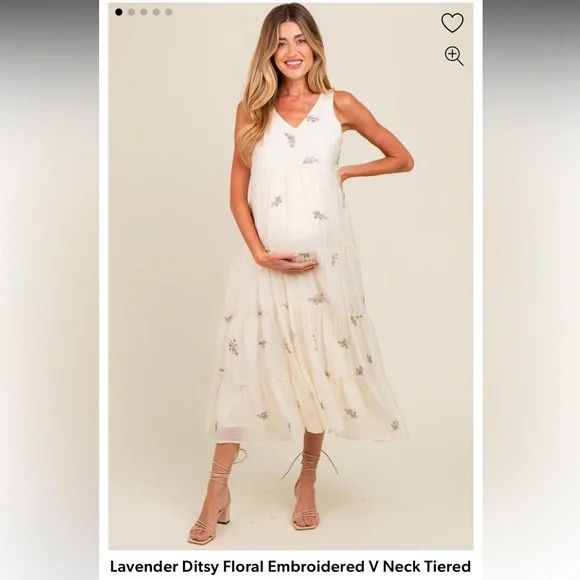Show the fifth and last image dot
The height and width of the screenshot is (580, 580).
pyautogui.click(x=169, y=12)
